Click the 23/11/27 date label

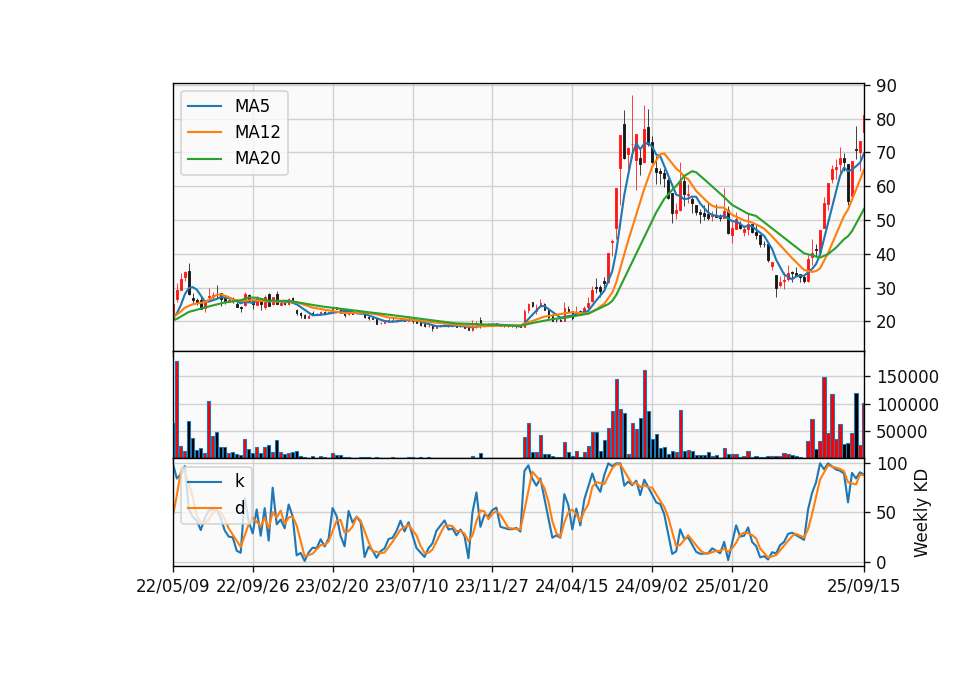pyautogui.click(x=492, y=586)
